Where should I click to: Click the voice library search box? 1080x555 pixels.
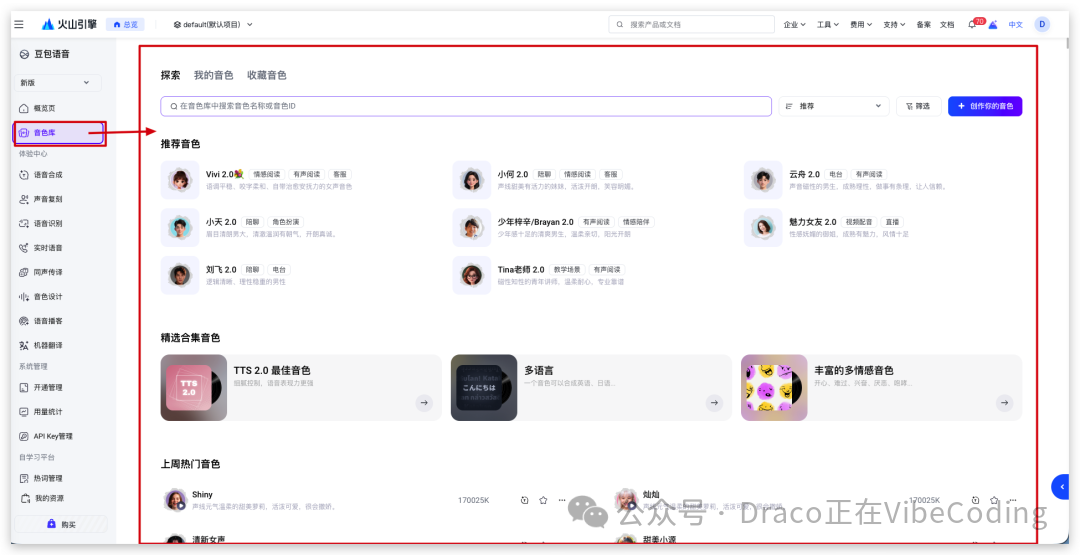466,106
